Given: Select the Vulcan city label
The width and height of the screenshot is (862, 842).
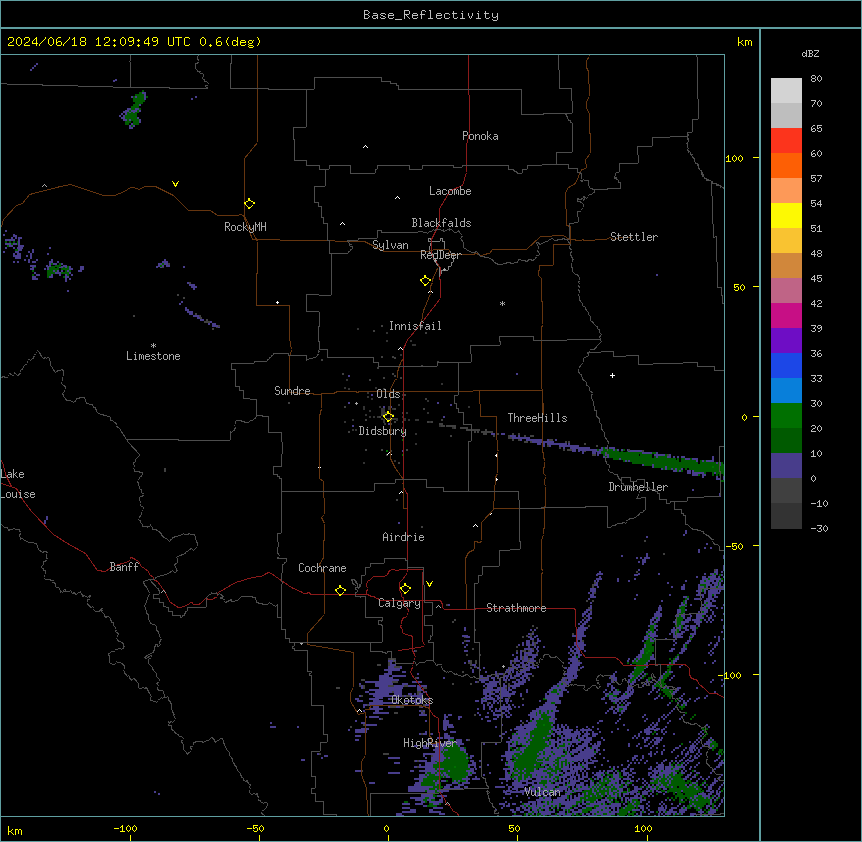Looking at the screenshot, I should click(x=543, y=792).
